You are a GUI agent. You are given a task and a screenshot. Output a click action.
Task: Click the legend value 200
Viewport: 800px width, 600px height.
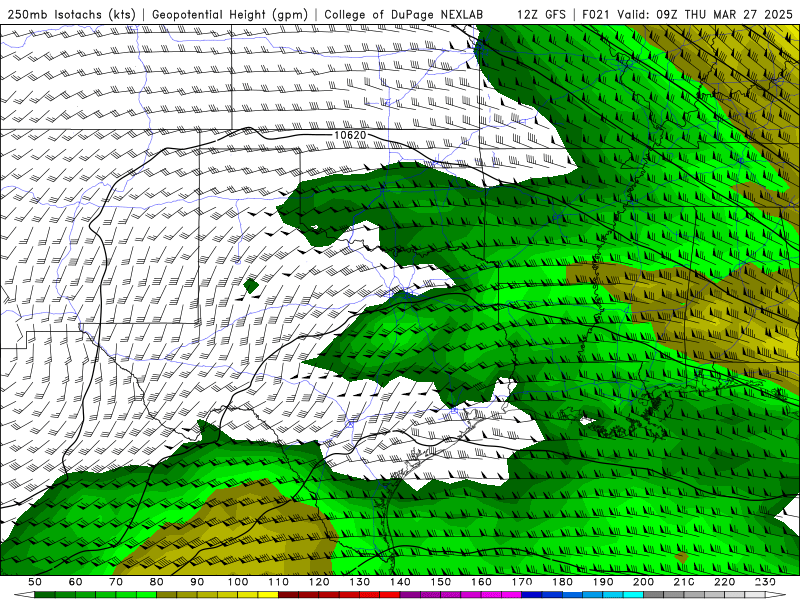(x=643, y=582)
